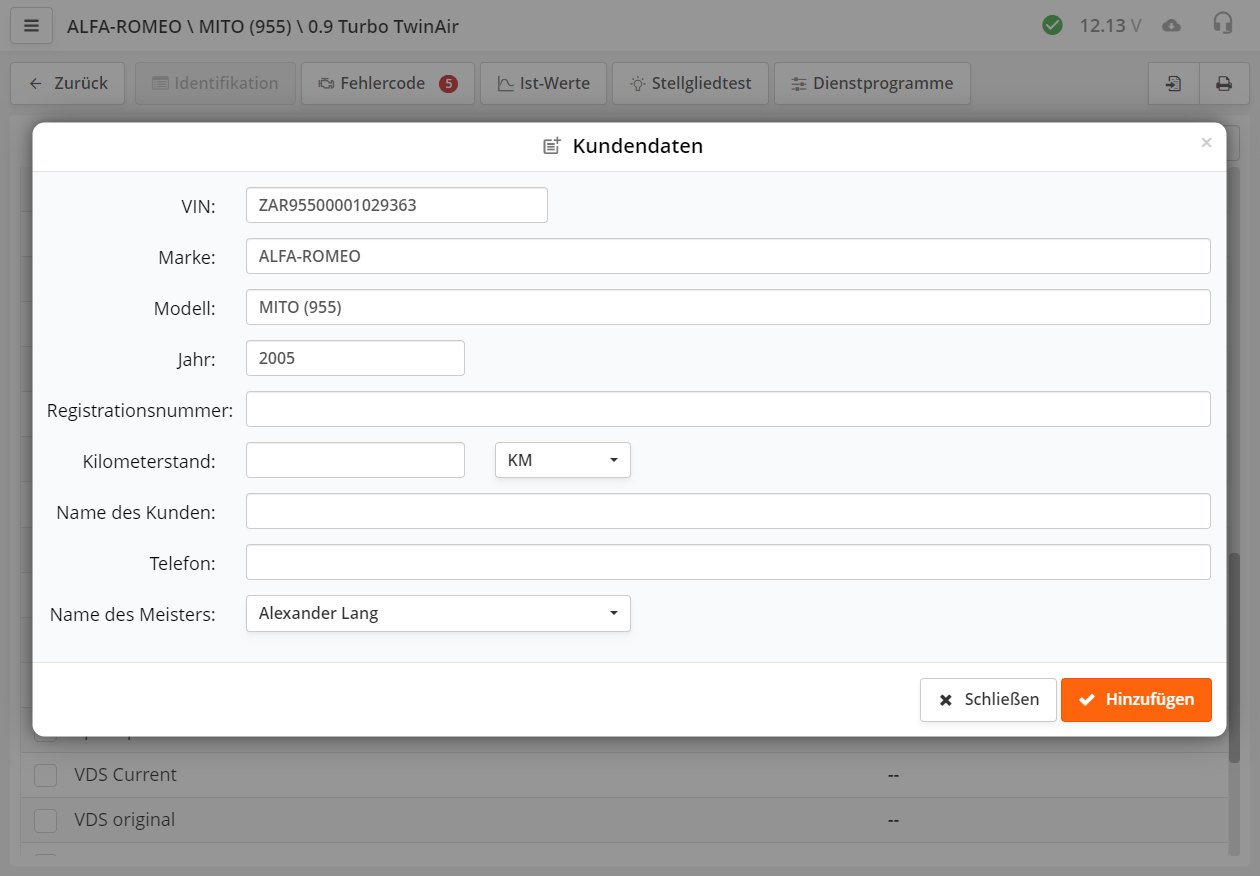Tick the VDS original checkbox
Viewport: 1260px width, 876px height.
[46, 820]
